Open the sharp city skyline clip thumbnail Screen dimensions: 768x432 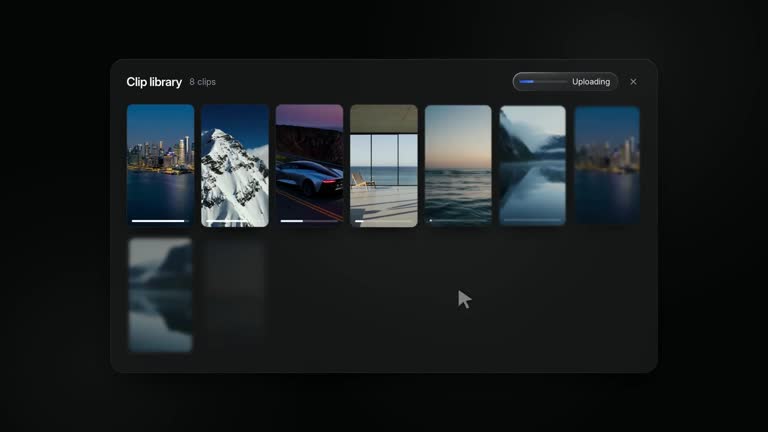161,166
